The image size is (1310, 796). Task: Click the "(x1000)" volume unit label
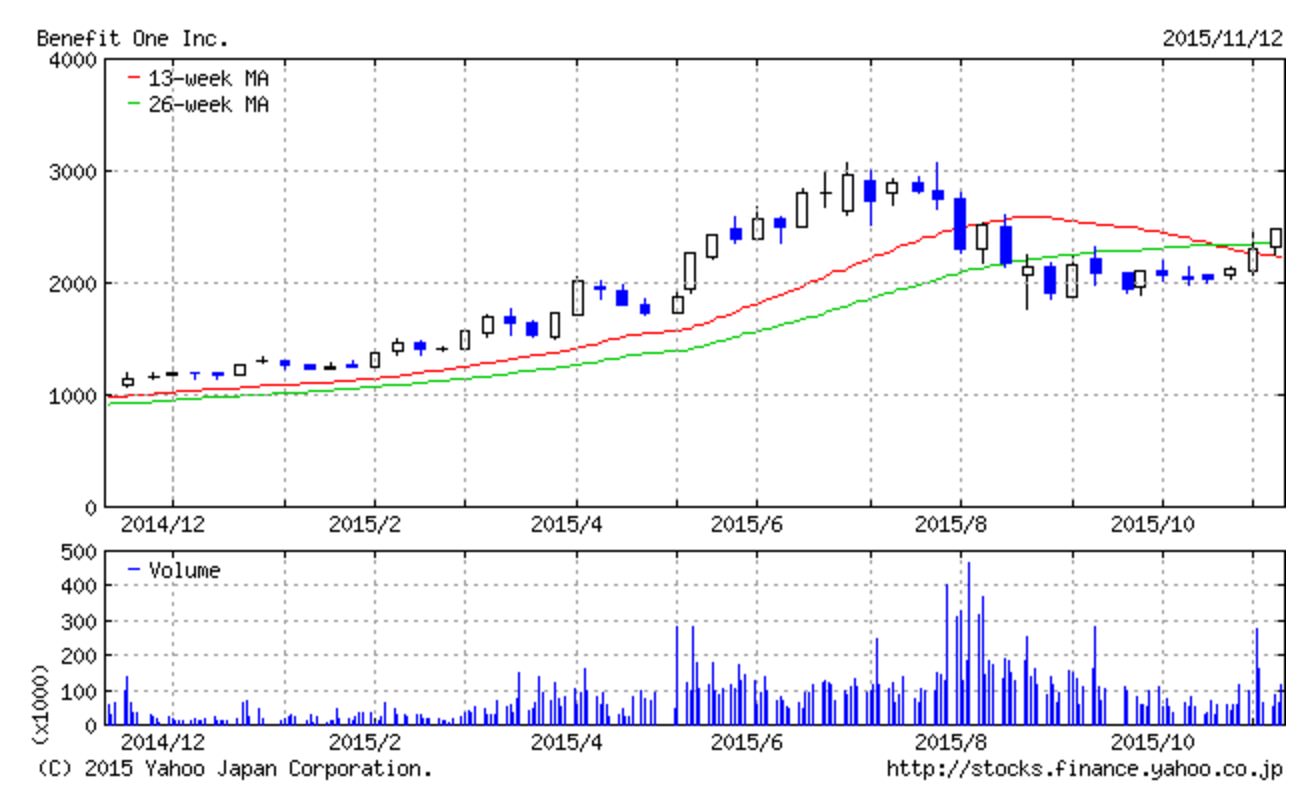tap(43, 704)
